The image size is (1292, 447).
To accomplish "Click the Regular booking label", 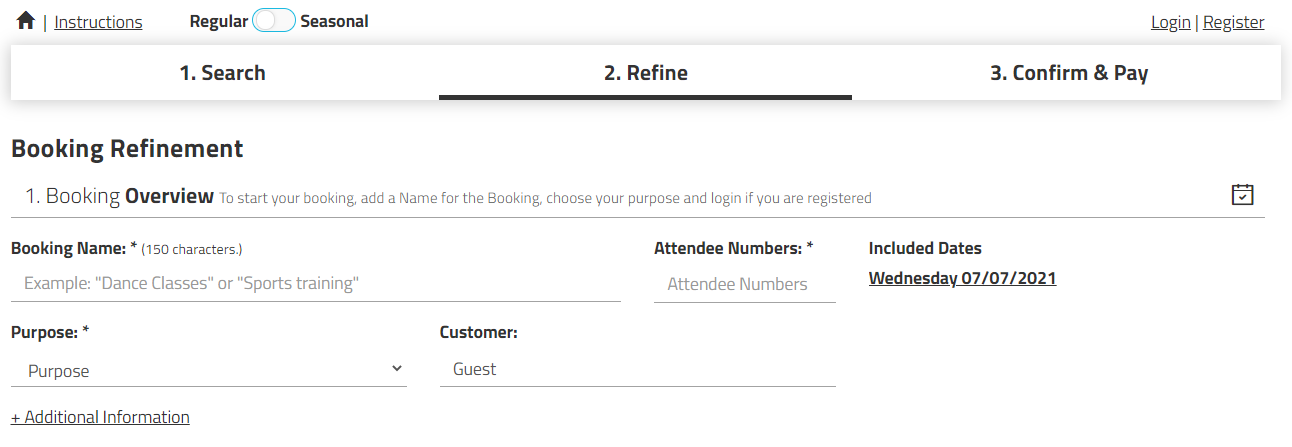I will click(x=218, y=21).
